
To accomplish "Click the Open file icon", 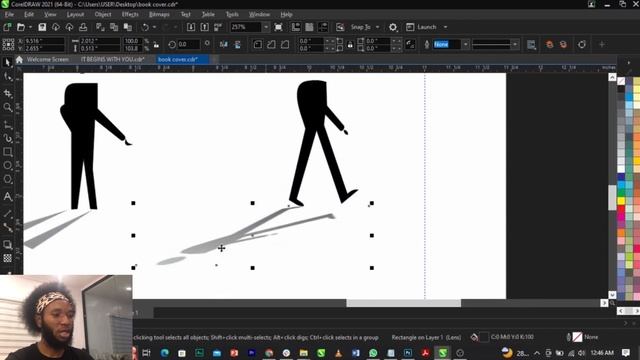I will click(x=20, y=27).
